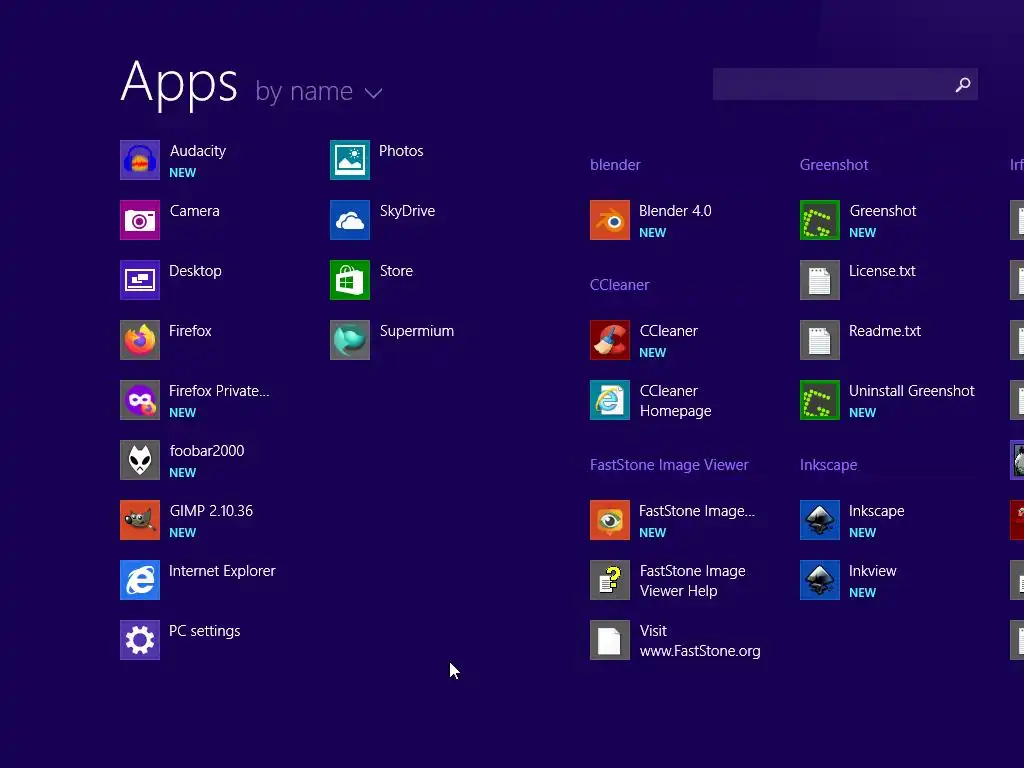The width and height of the screenshot is (1024, 768).
Task: Open the Readme.txt file icon
Action: 820,340
